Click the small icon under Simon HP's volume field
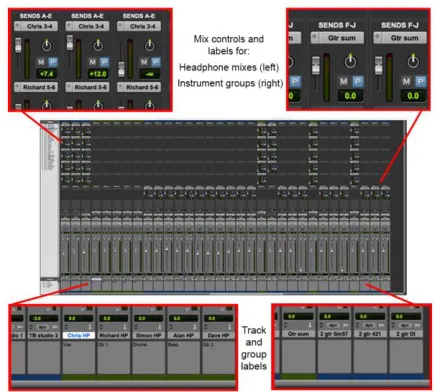This screenshot has width=436, height=392. click(159, 326)
